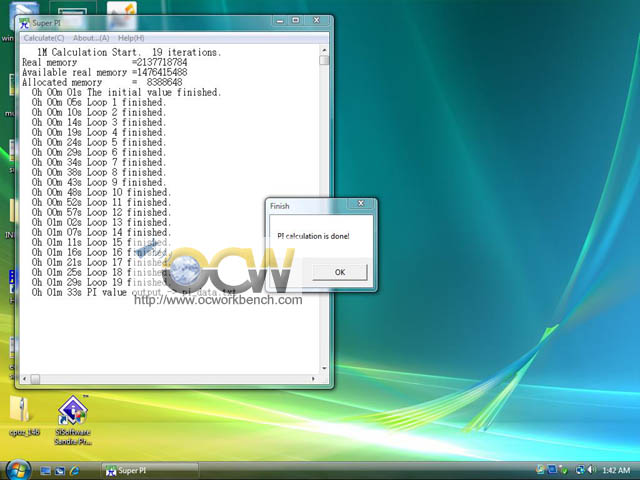Click the 'Loop 12 finished.' line
Image resolution: width=640 pixels, height=480 pixels.
click(x=101, y=212)
